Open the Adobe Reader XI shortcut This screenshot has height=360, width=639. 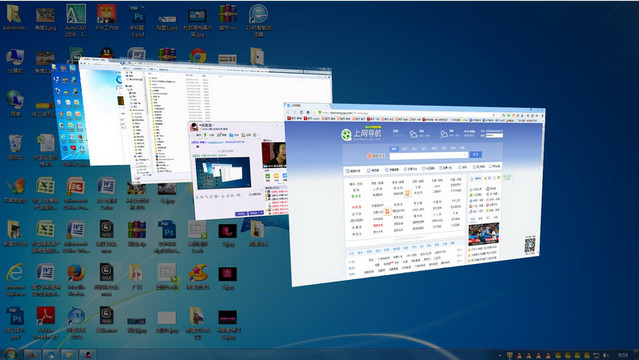45,323
